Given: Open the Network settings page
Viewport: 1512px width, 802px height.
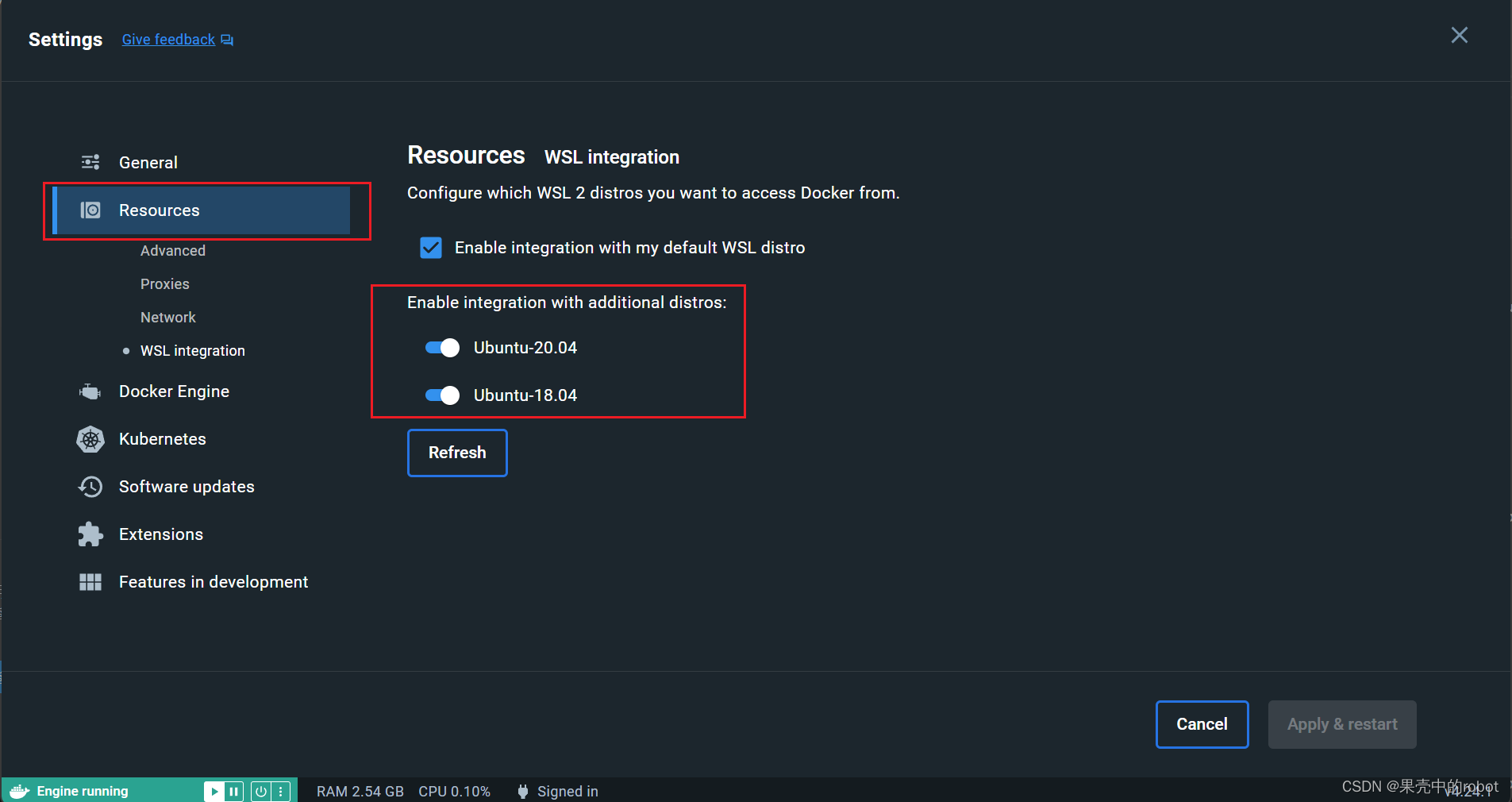Looking at the screenshot, I should [x=168, y=317].
